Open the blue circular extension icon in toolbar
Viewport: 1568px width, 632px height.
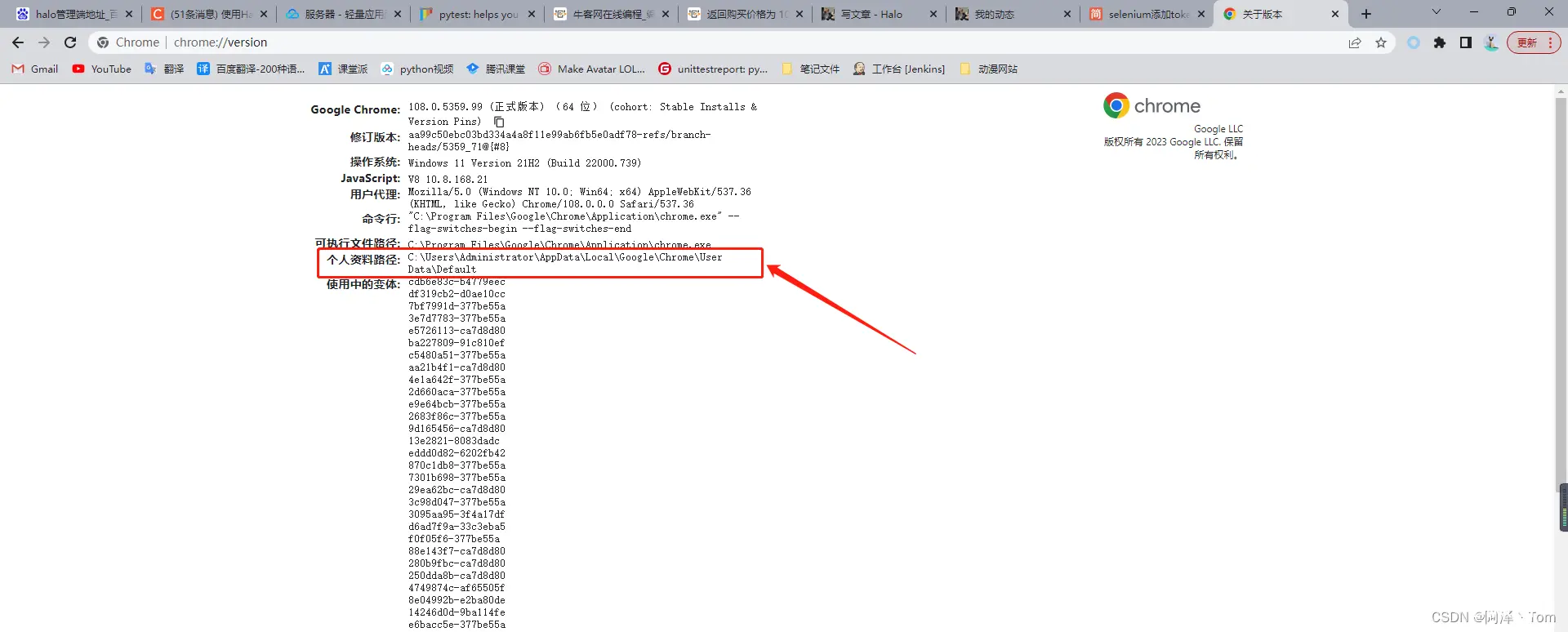click(1414, 42)
